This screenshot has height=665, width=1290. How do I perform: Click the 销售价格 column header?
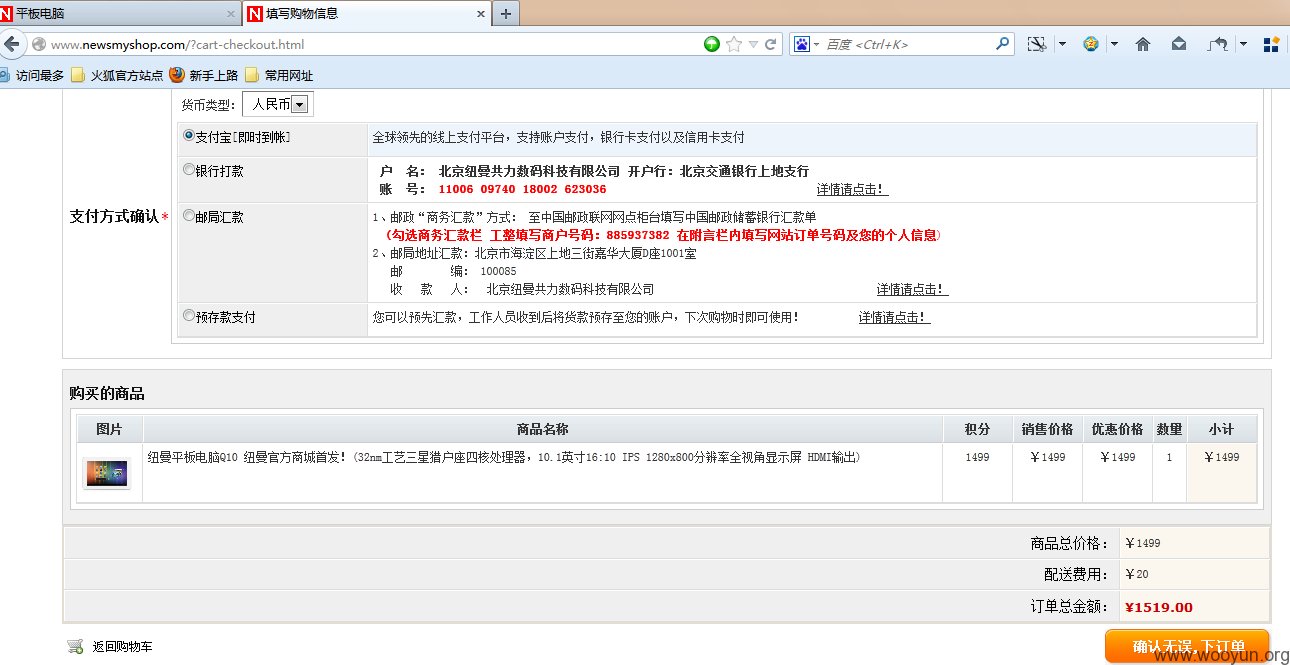[x=1047, y=429]
